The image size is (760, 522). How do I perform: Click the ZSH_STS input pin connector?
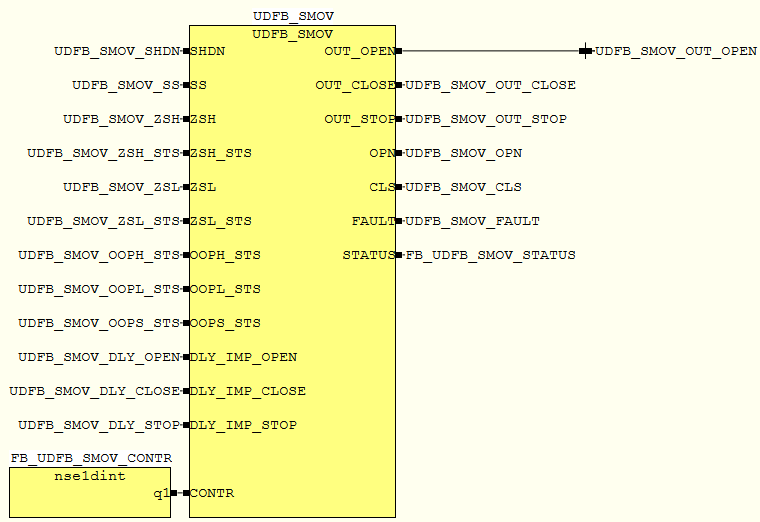point(186,153)
